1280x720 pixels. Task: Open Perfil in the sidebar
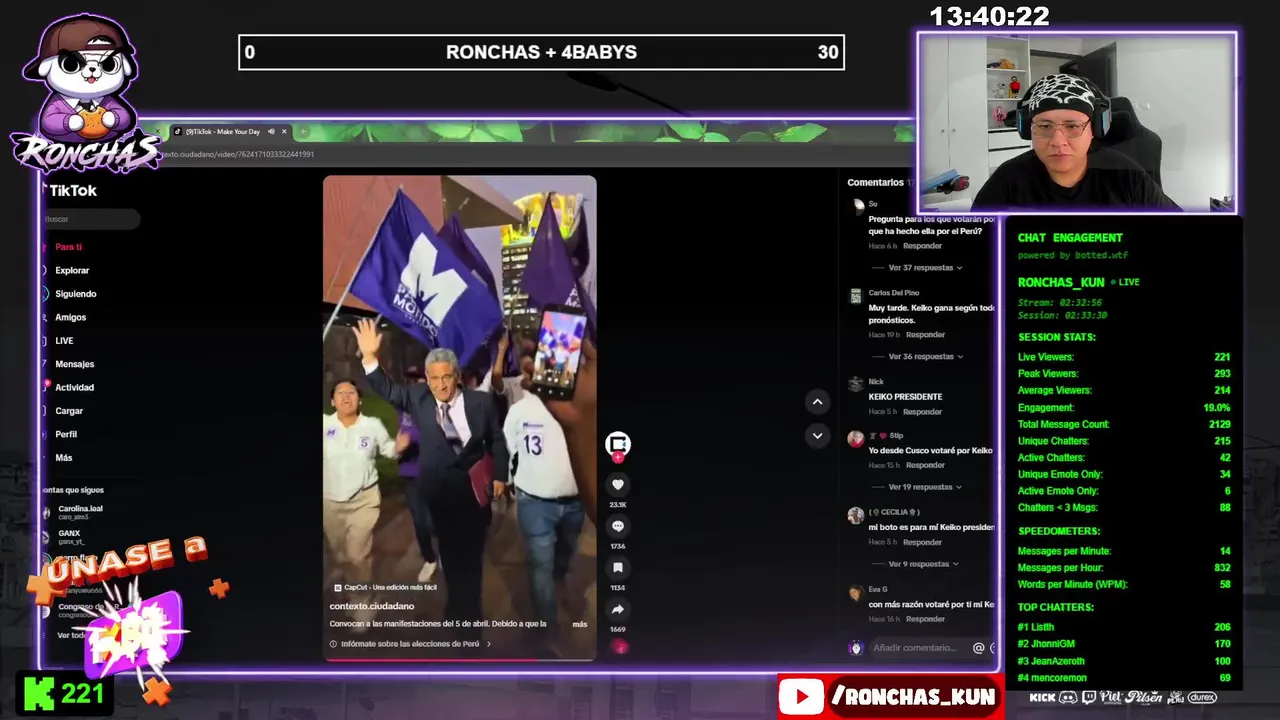[65, 435]
